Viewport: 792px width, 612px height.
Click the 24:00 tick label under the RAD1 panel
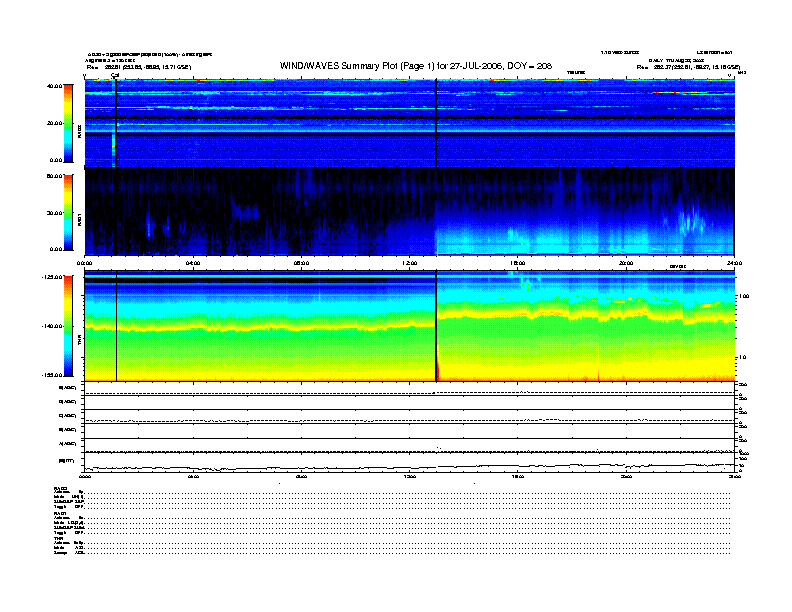734,263
